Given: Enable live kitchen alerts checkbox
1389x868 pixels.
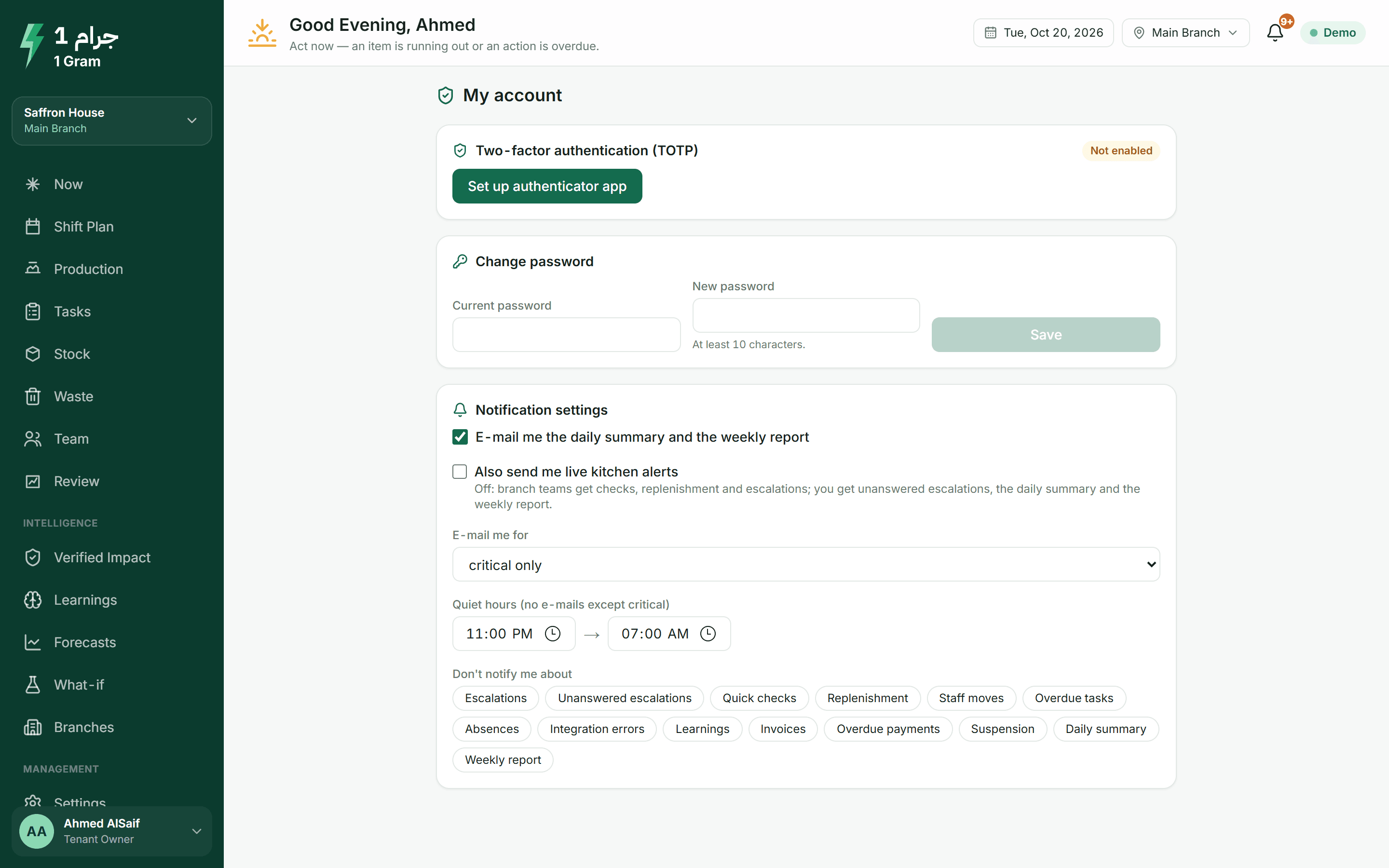Looking at the screenshot, I should pyautogui.click(x=460, y=472).
